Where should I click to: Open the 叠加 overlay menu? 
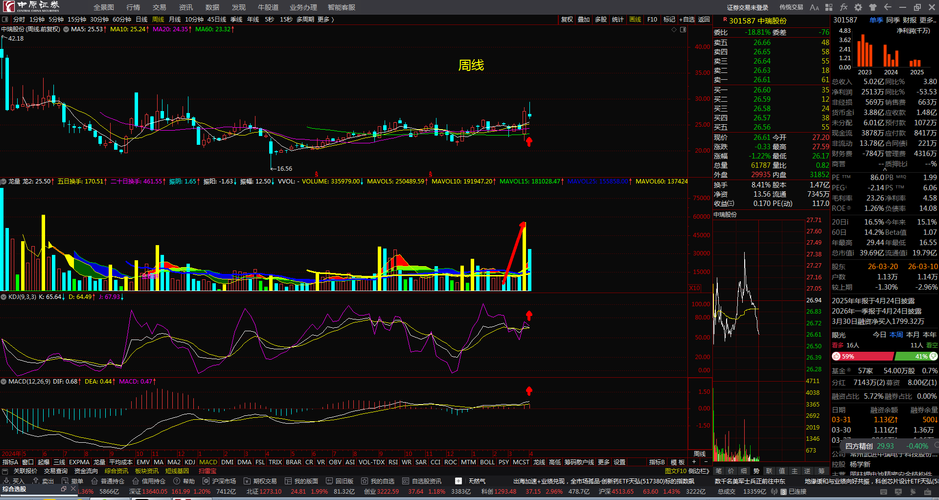click(x=584, y=19)
